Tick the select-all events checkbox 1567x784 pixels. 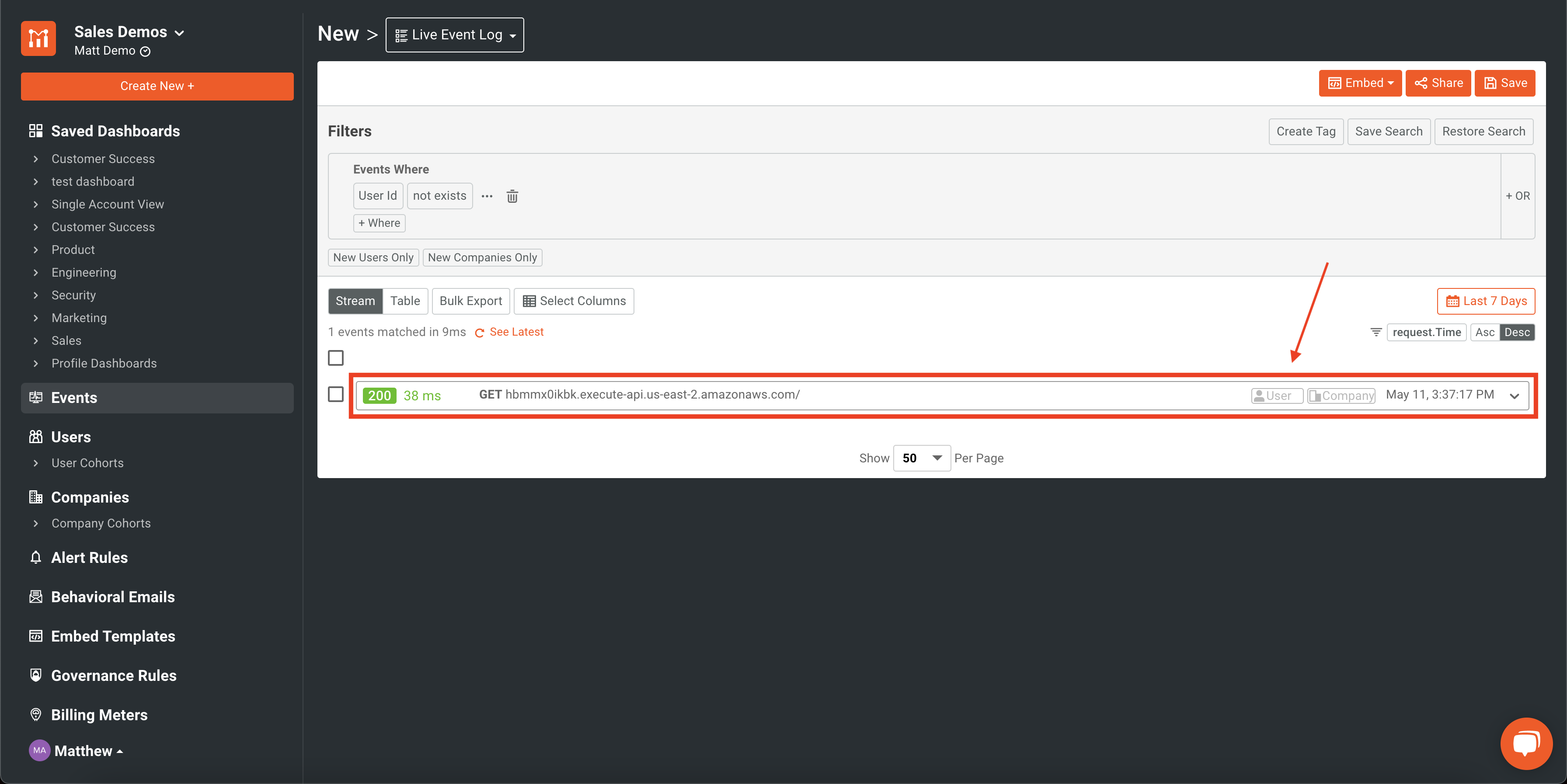click(x=336, y=357)
